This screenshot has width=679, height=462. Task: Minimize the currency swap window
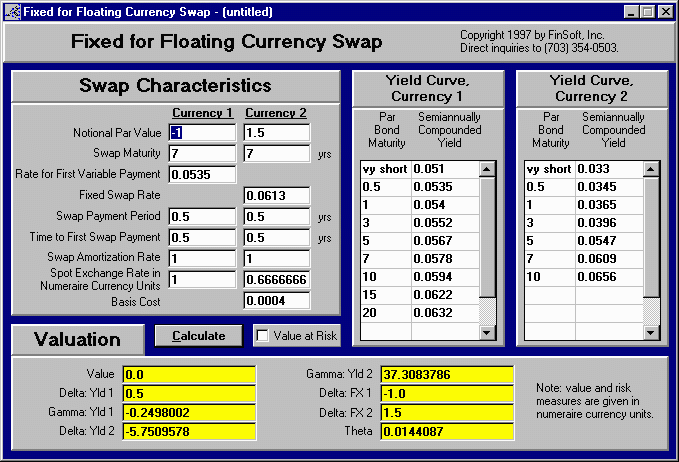(x=632, y=11)
